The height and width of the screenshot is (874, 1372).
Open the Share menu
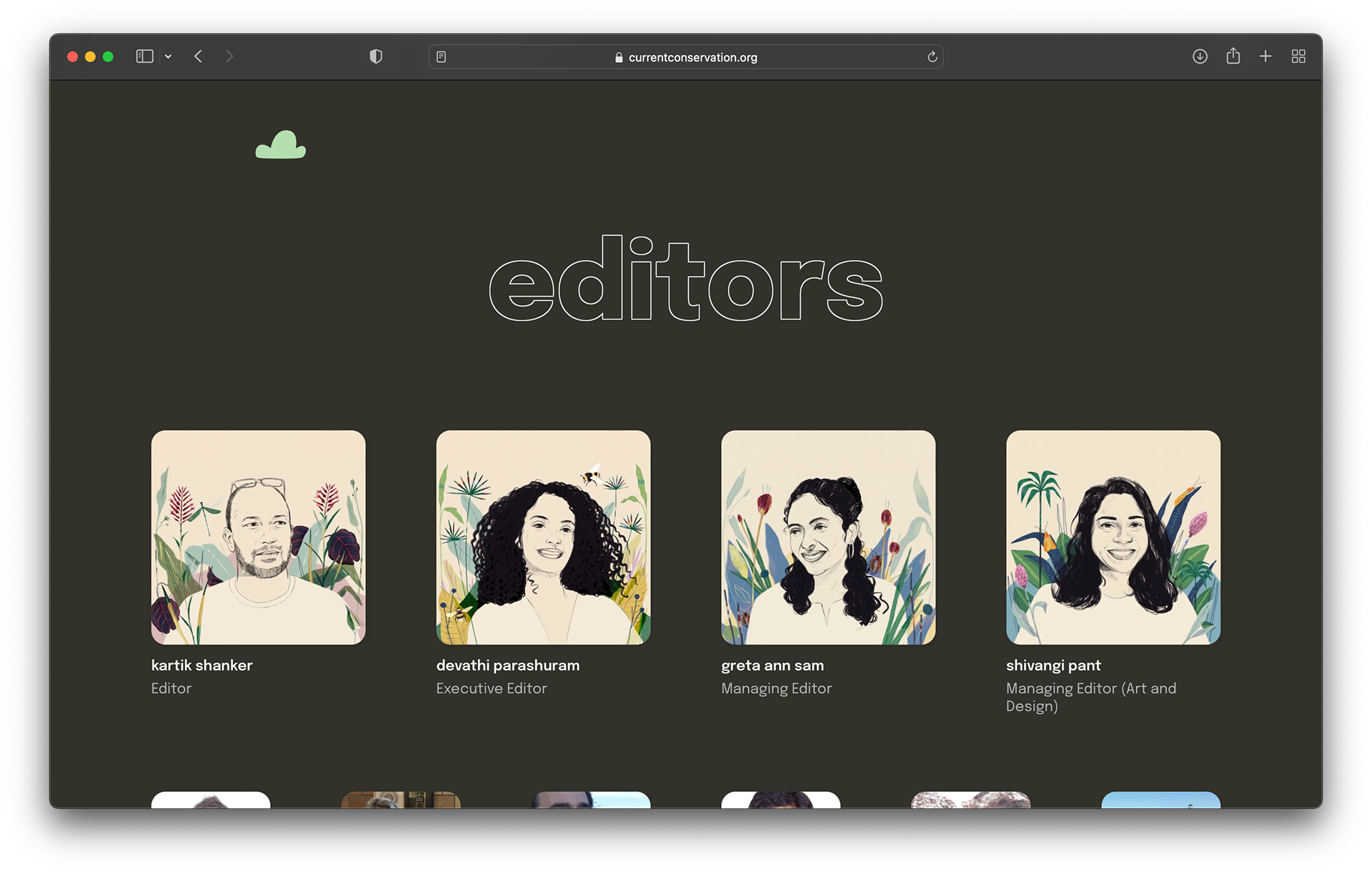tap(1233, 56)
